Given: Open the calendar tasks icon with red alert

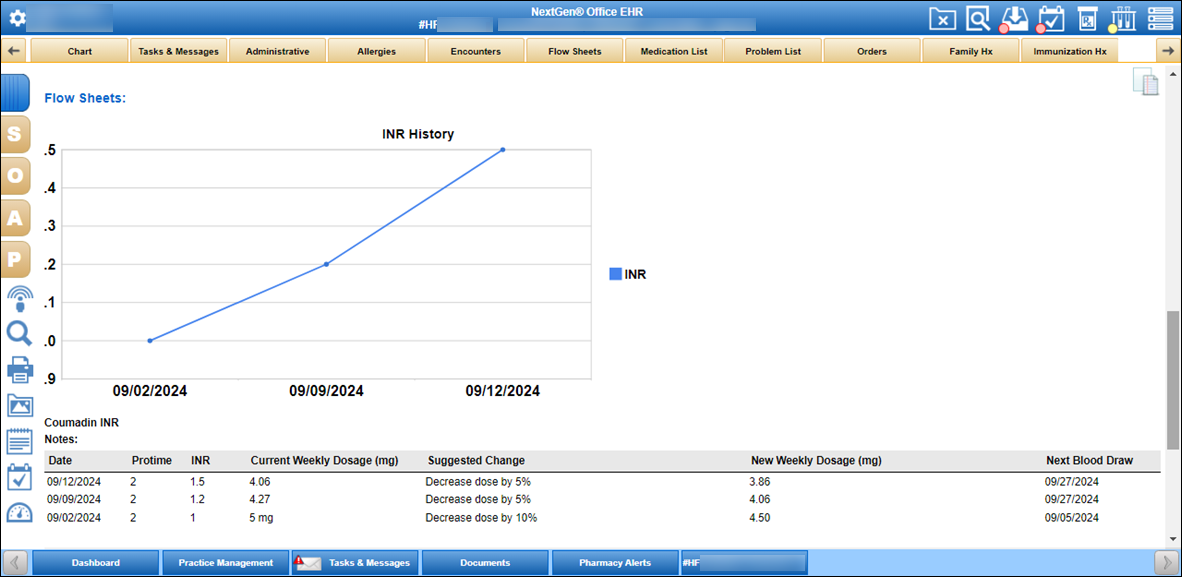Looking at the screenshot, I should tap(1050, 18).
